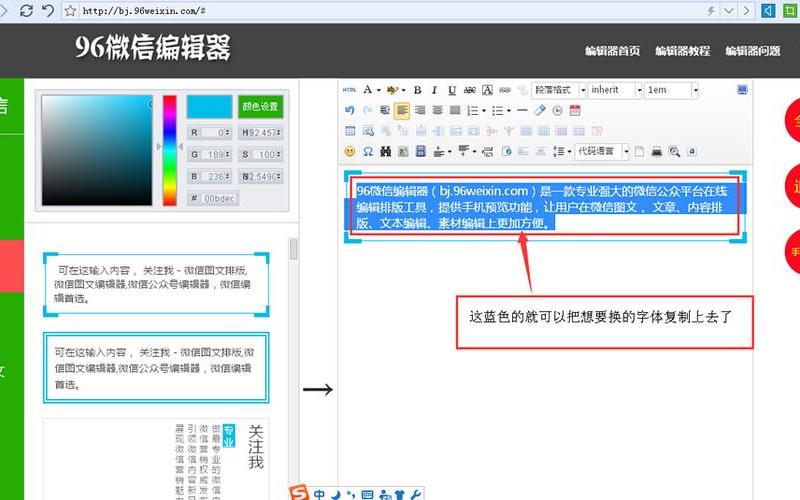Click the print icon in bottom row

tap(657, 152)
